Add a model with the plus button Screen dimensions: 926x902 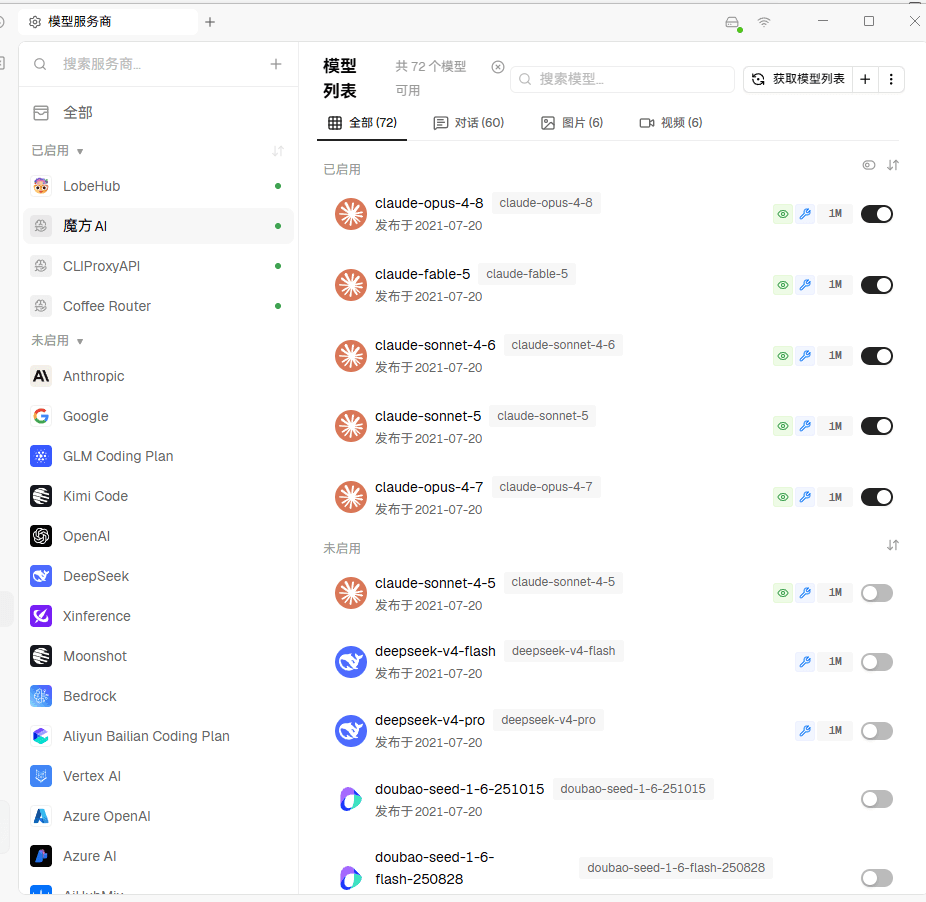[x=865, y=79]
